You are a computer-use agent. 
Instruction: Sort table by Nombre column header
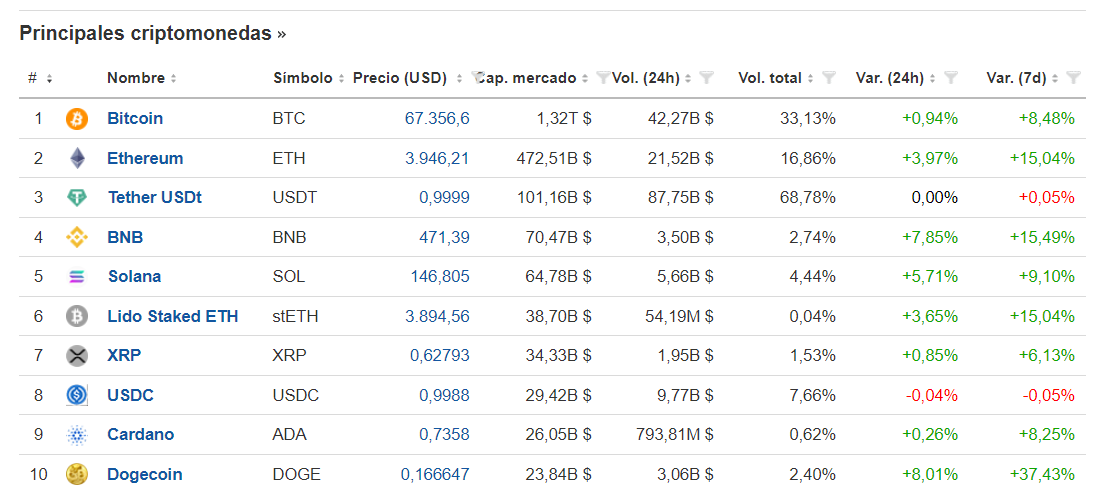click(x=142, y=78)
